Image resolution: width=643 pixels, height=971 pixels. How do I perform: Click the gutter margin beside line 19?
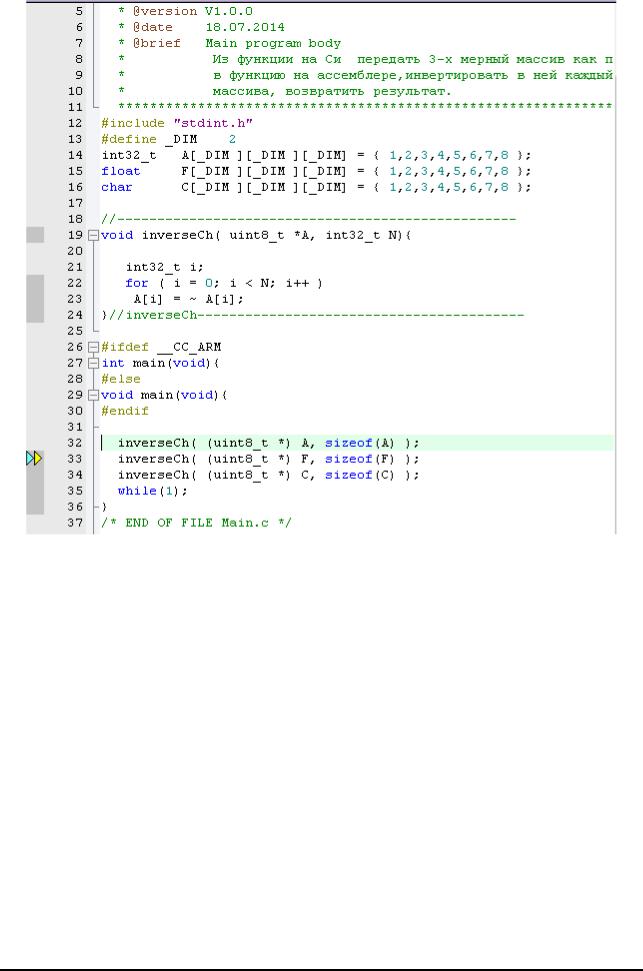[x=35, y=235]
